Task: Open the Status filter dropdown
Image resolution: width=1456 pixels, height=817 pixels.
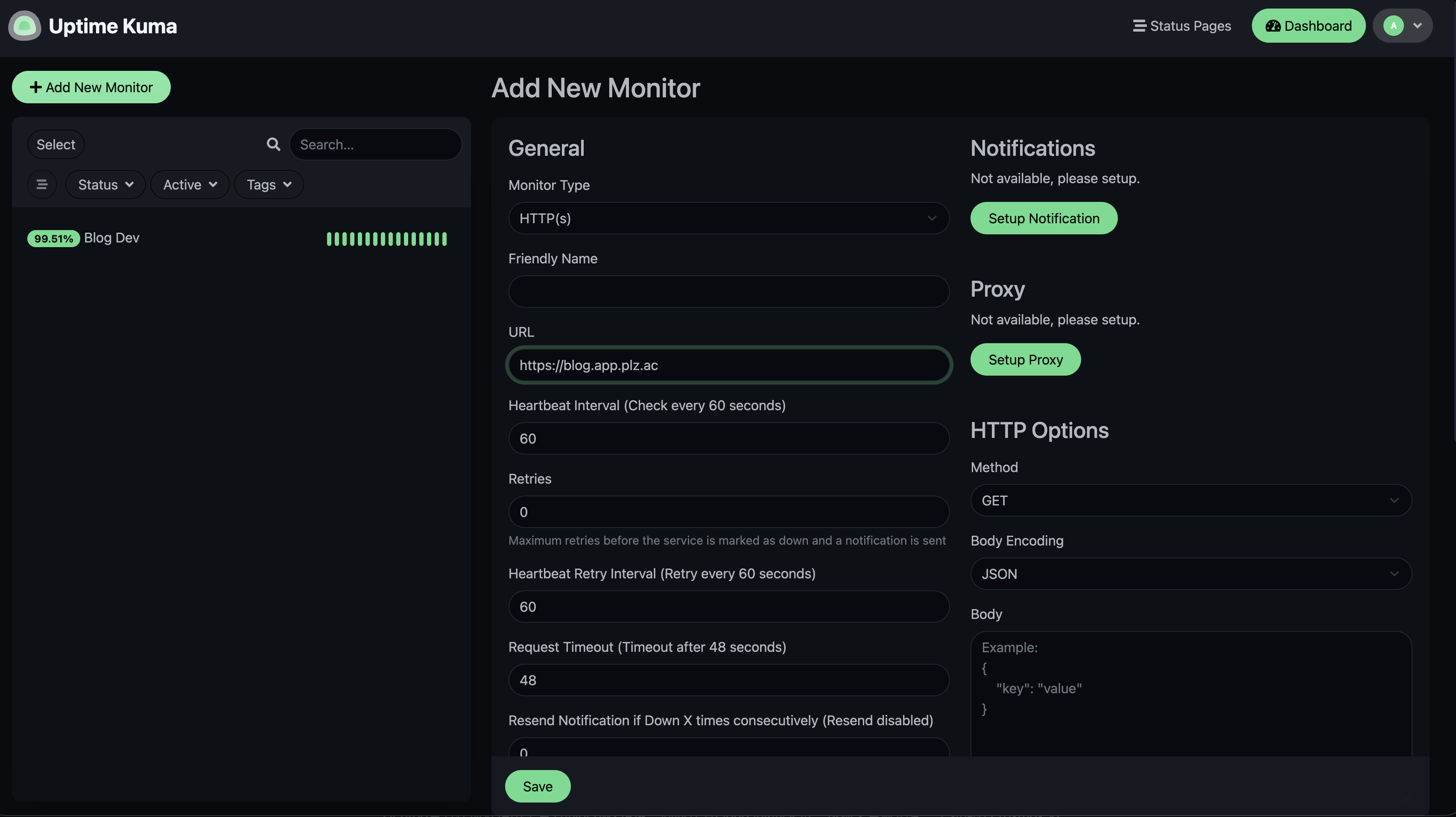Action: [x=105, y=185]
